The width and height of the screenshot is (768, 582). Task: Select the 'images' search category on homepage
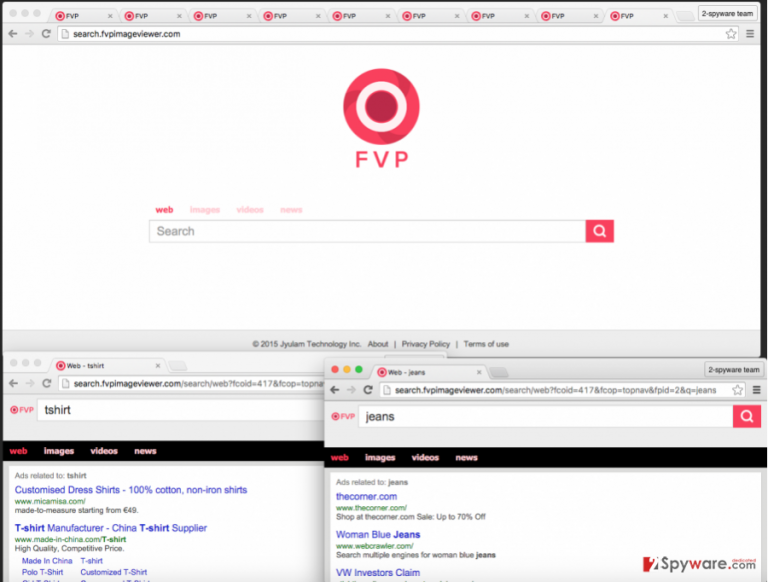(x=205, y=210)
